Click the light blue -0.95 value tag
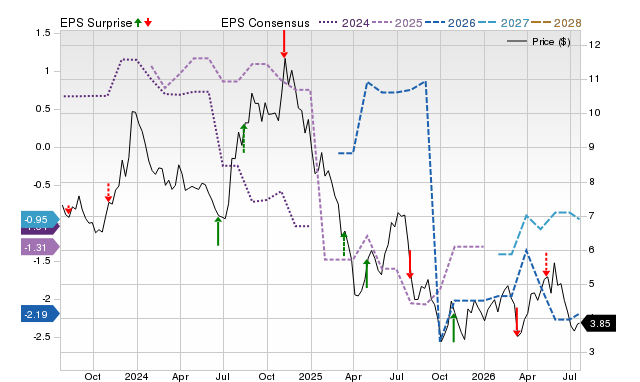Viewport: 640px width, 382px height. [40, 220]
